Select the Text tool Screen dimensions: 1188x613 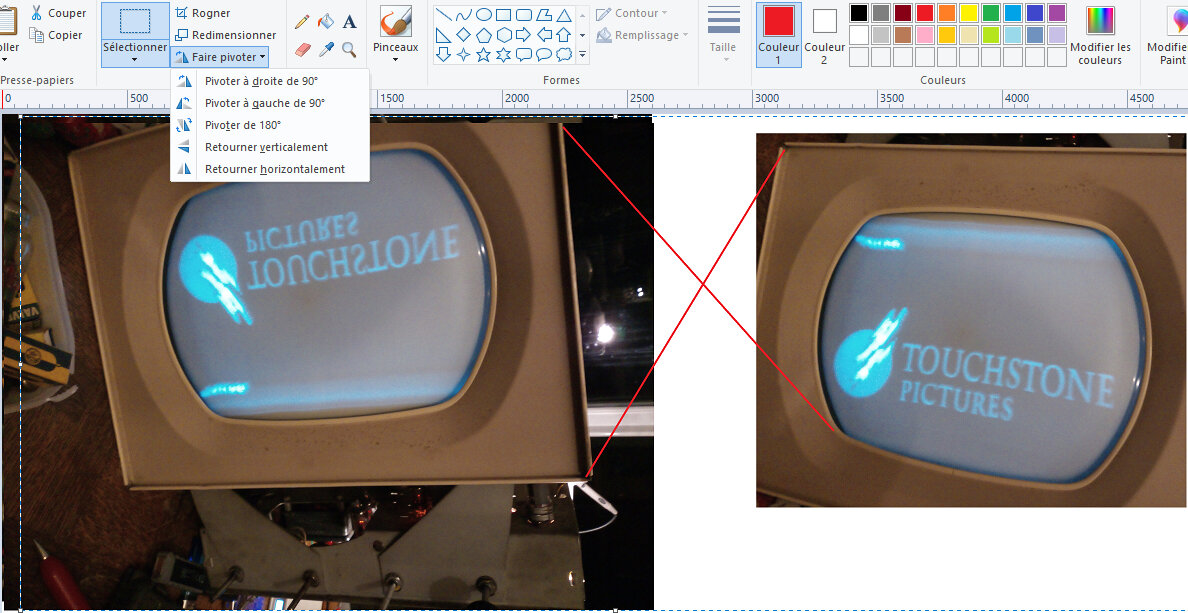click(349, 21)
